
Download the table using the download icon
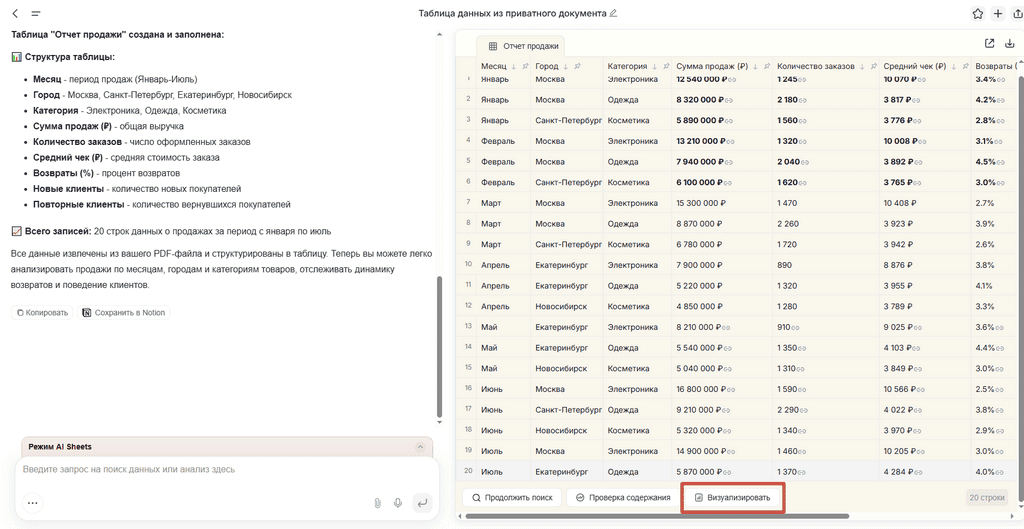[1010, 44]
